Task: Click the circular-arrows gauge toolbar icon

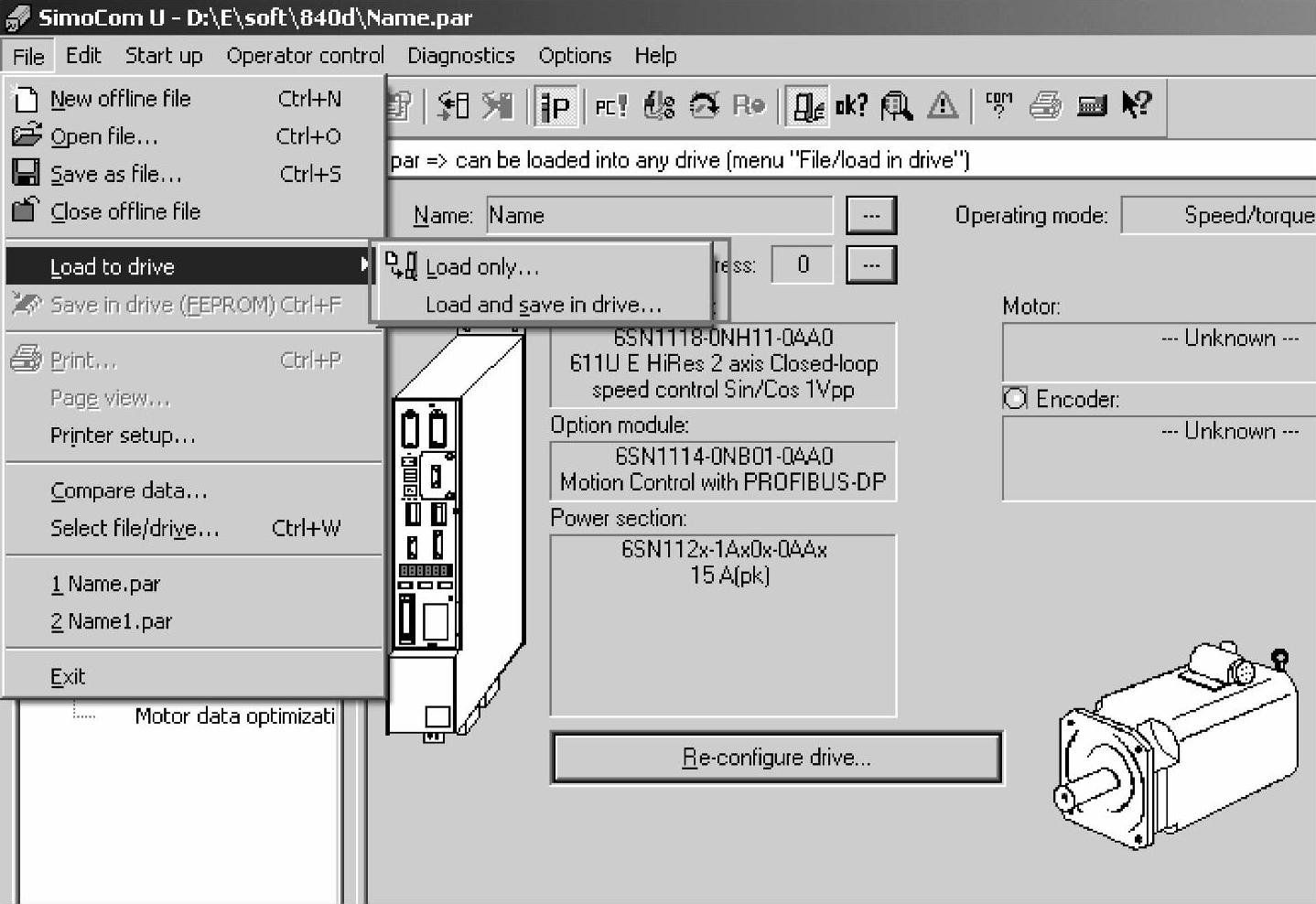Action: 704,106
